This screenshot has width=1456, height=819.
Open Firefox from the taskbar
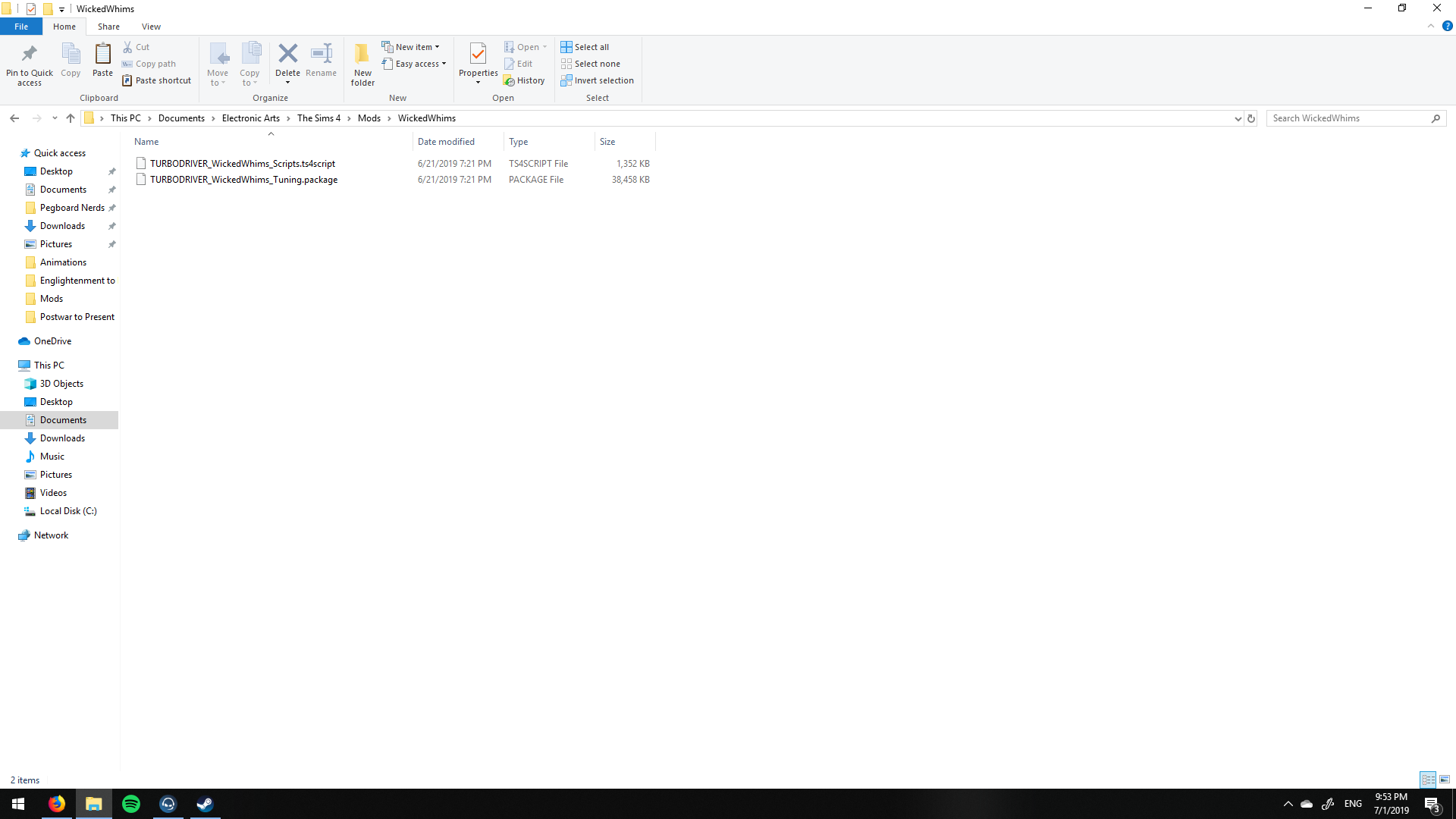[x=57, y=804]
